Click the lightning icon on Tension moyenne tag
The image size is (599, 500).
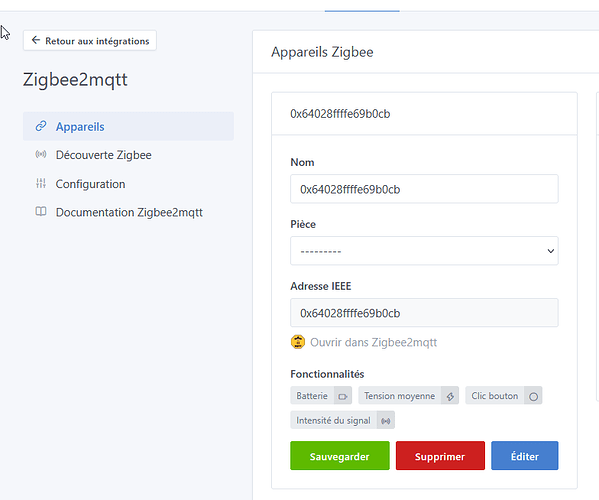(x=450, y=396)
